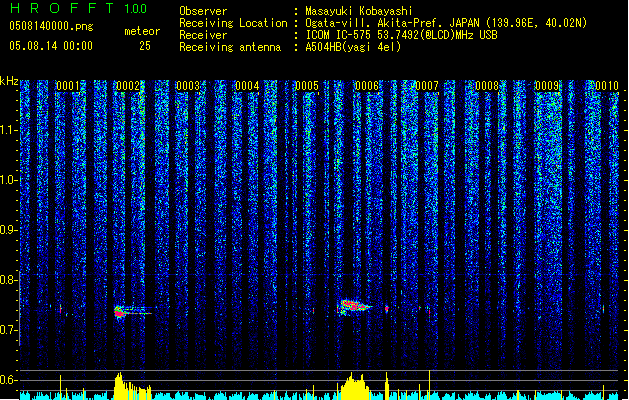The width and height of the screenshot is (629, 400).
Task: Click the kHz axis unit label
Action: pos(9,81)
